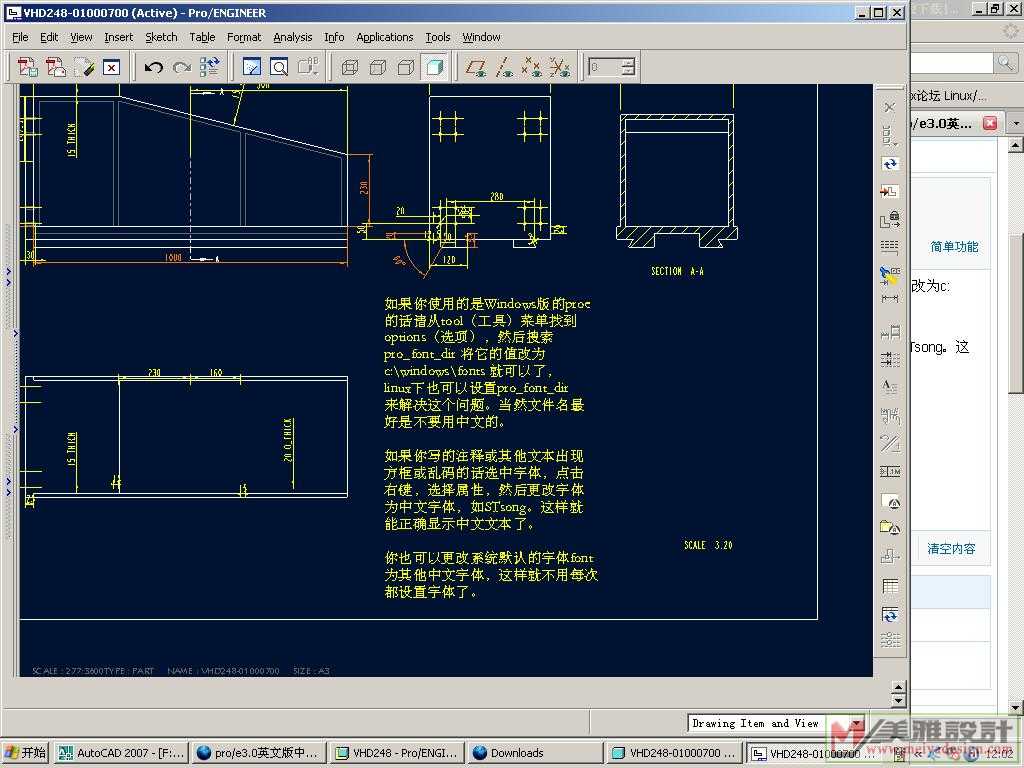Open the Tools menu
Viewport: 1024px width, 768px height.
pyautogui.click(x=438, y=37)
